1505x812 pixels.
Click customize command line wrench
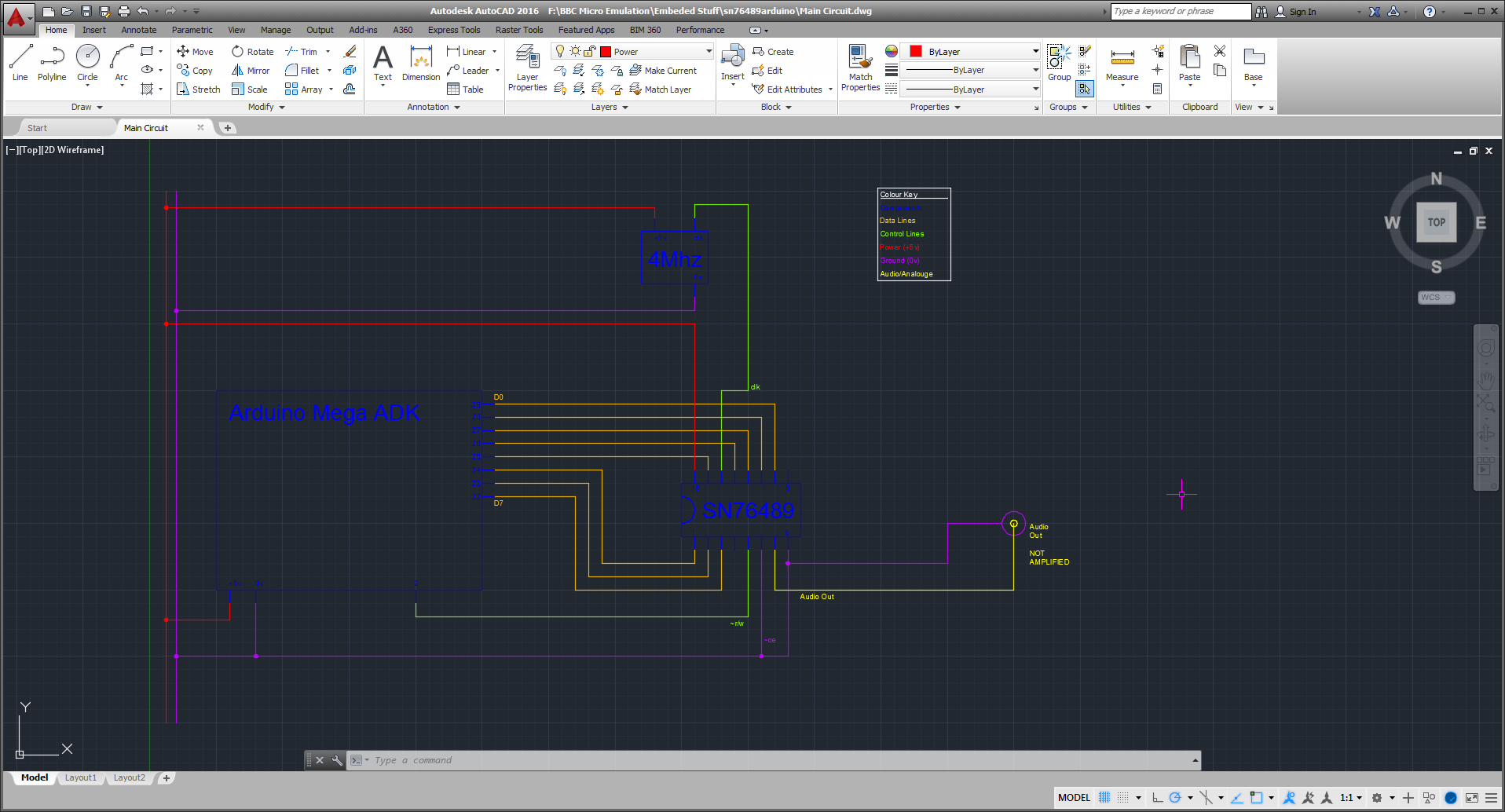(337, 760)
